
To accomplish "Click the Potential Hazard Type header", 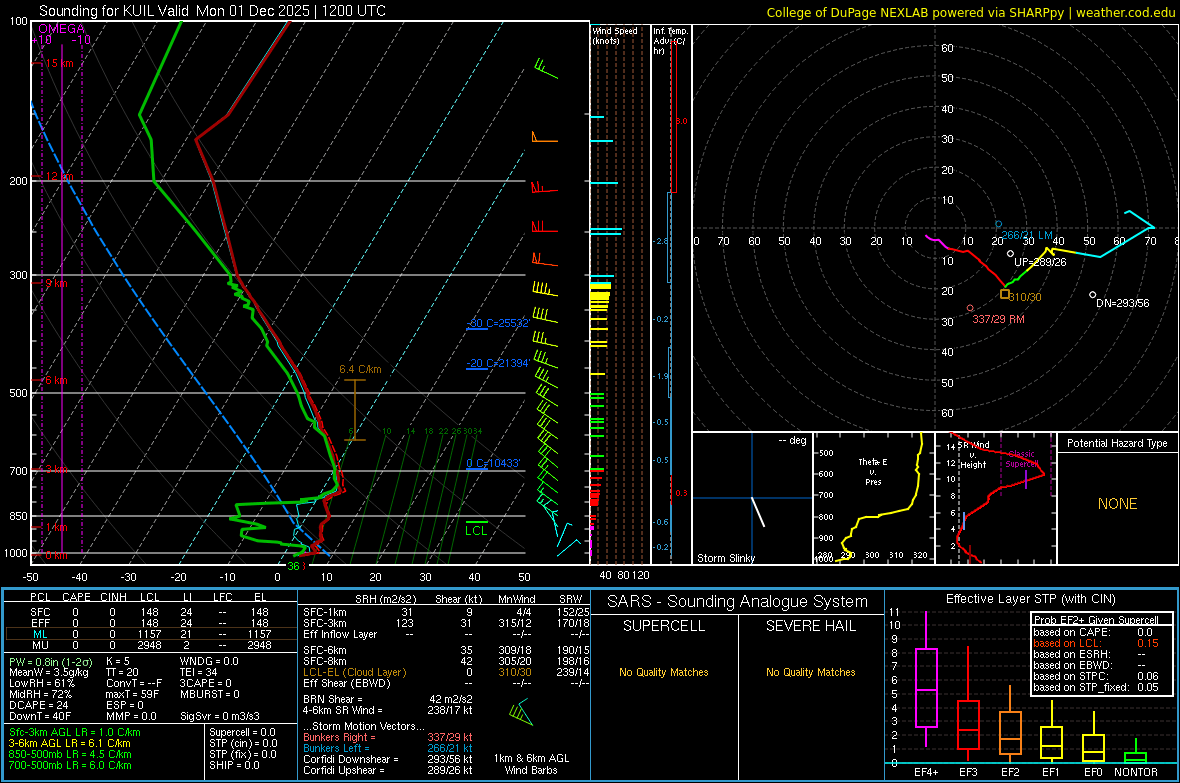I will [x=1117, y=443].
